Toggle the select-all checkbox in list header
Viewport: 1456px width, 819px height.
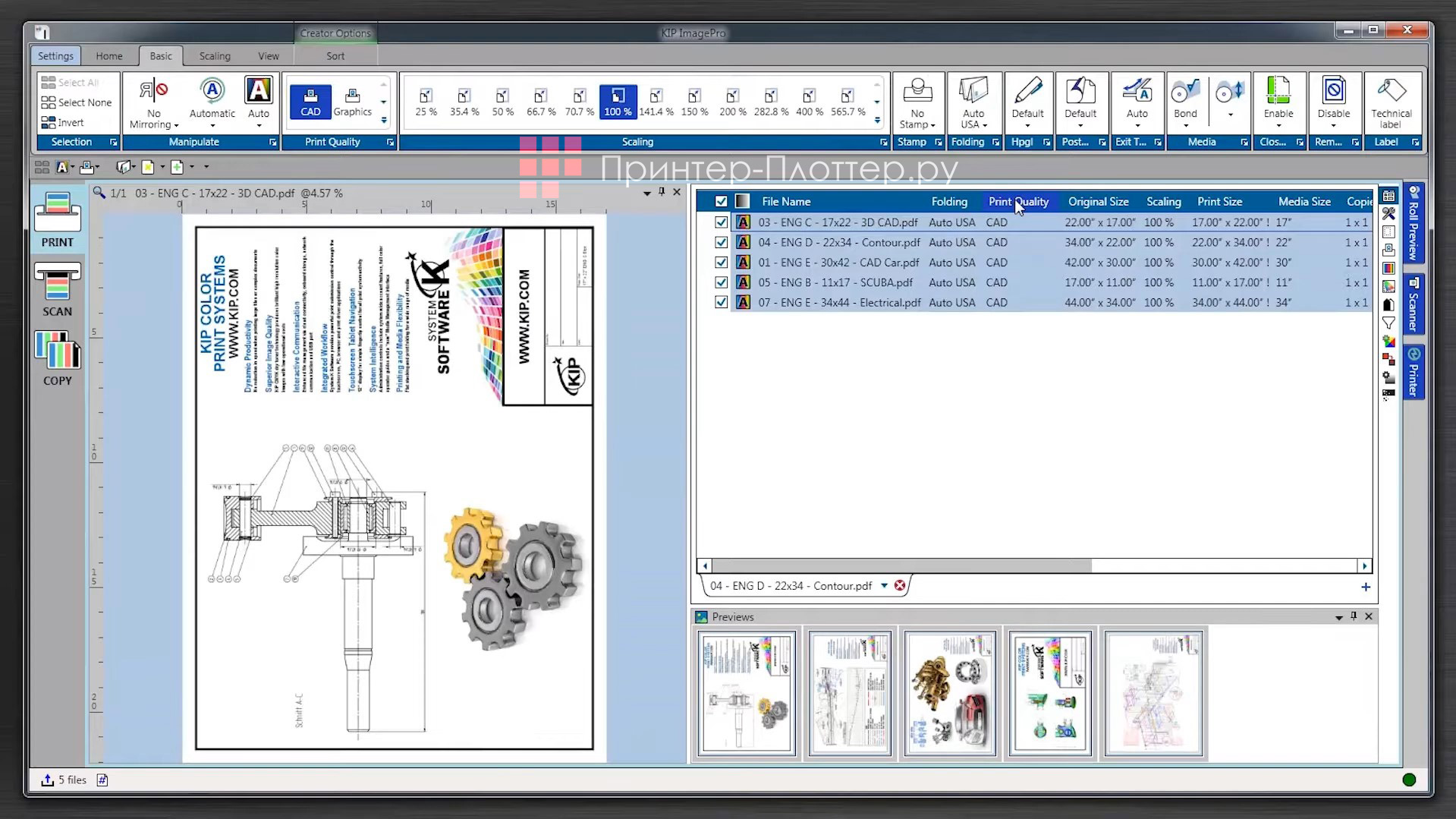pos(721,202)
